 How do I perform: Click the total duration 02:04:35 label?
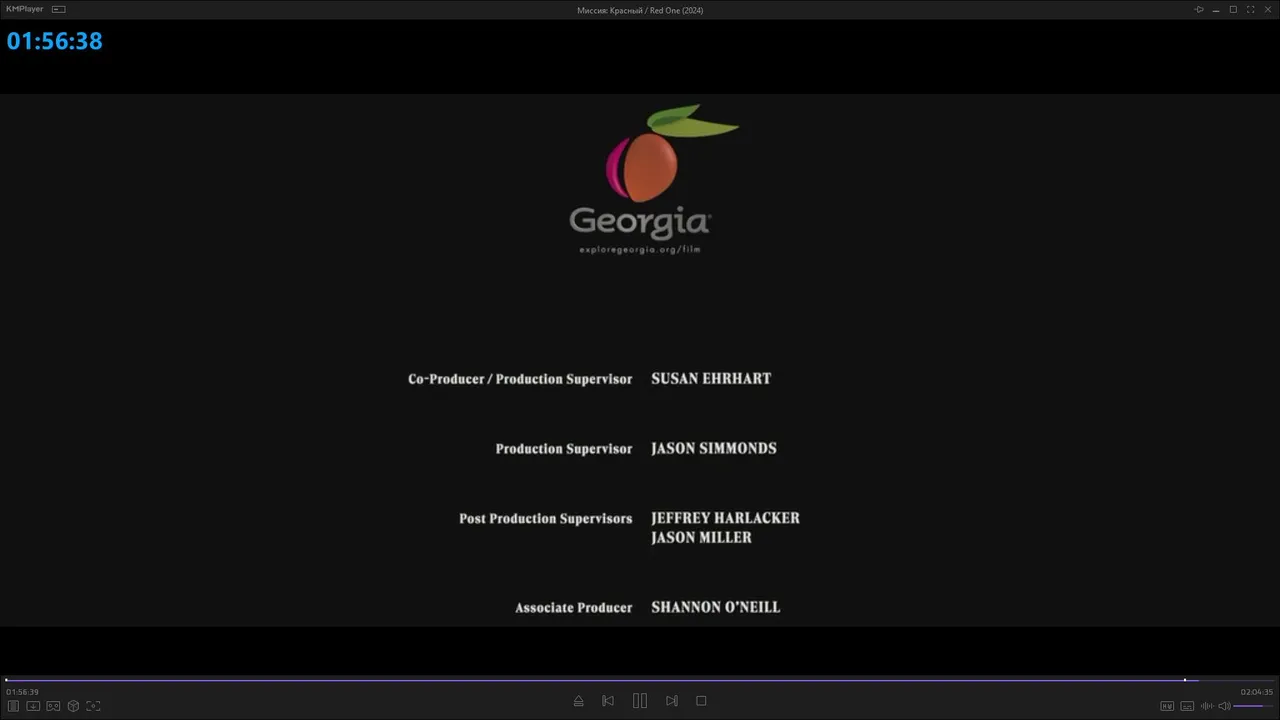click(1257, 692)
